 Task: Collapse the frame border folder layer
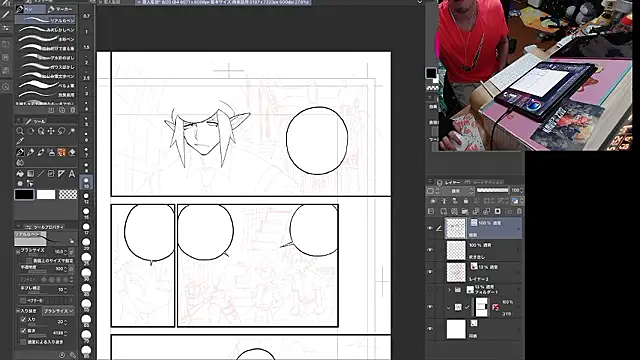pyautogui.click(x=449, y=307)
